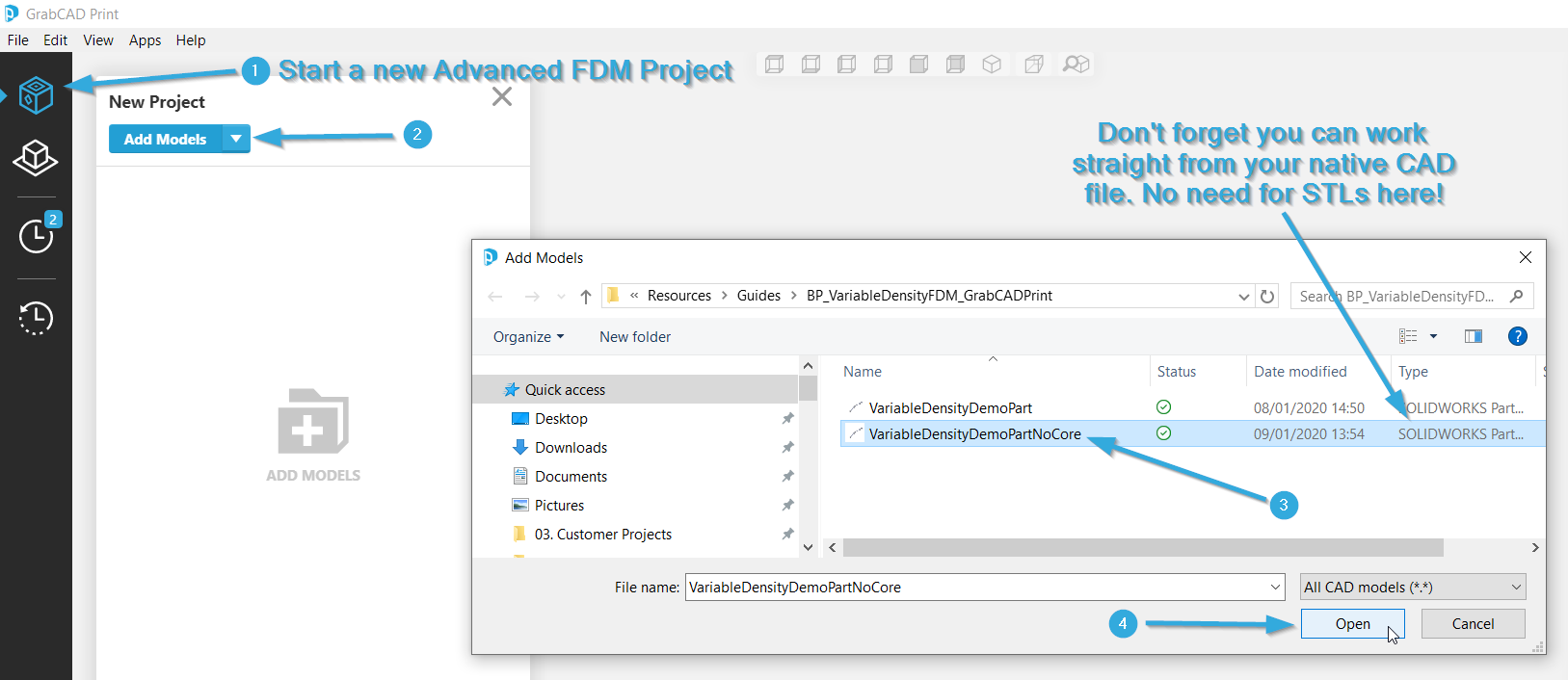Expand the Organize dropdown menu
1568x680 pixels.
tap(528, 337)
